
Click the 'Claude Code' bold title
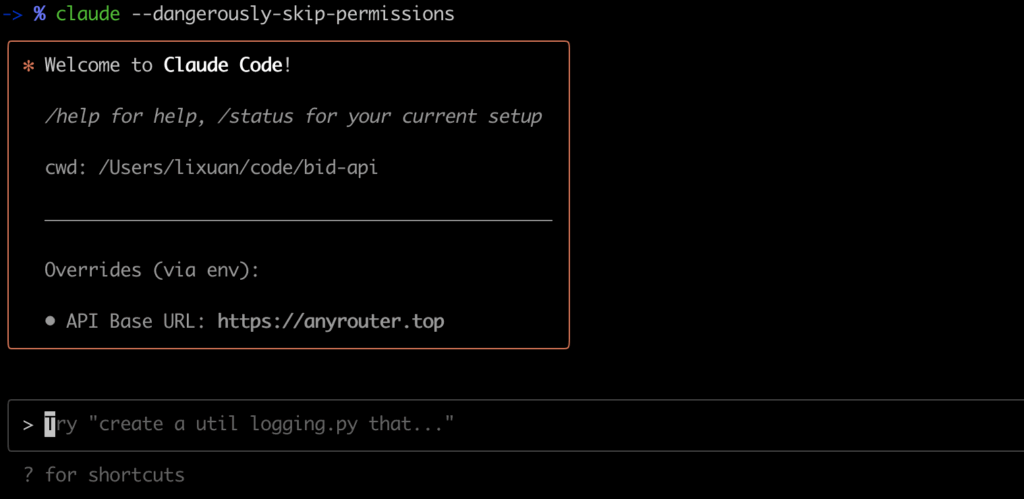click(223, 65)
